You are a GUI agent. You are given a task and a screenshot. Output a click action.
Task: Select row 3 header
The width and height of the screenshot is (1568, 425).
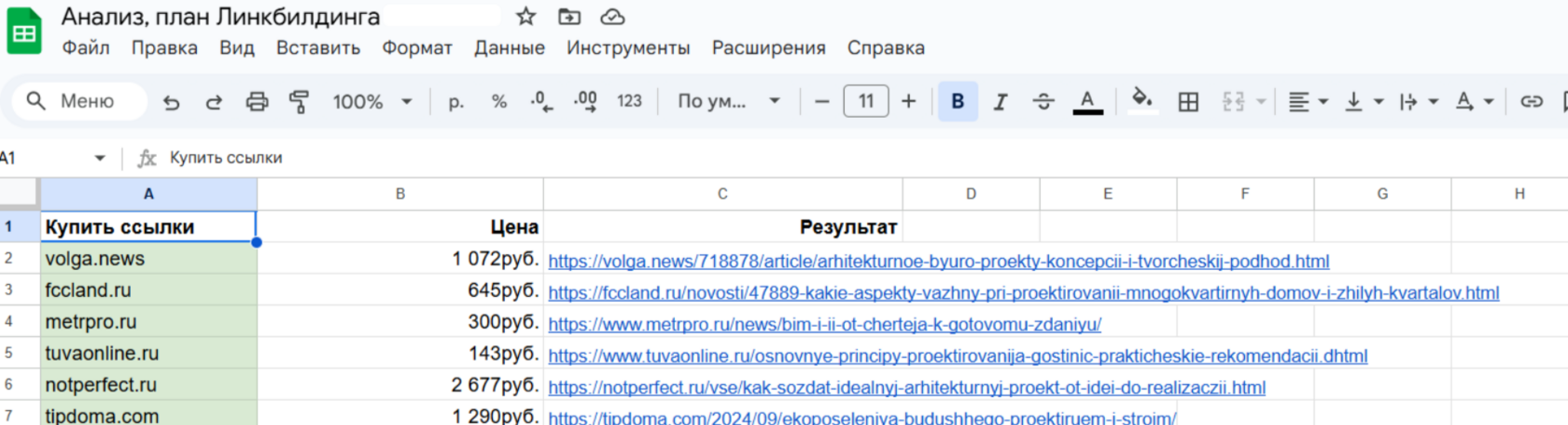tap(20, 290)
